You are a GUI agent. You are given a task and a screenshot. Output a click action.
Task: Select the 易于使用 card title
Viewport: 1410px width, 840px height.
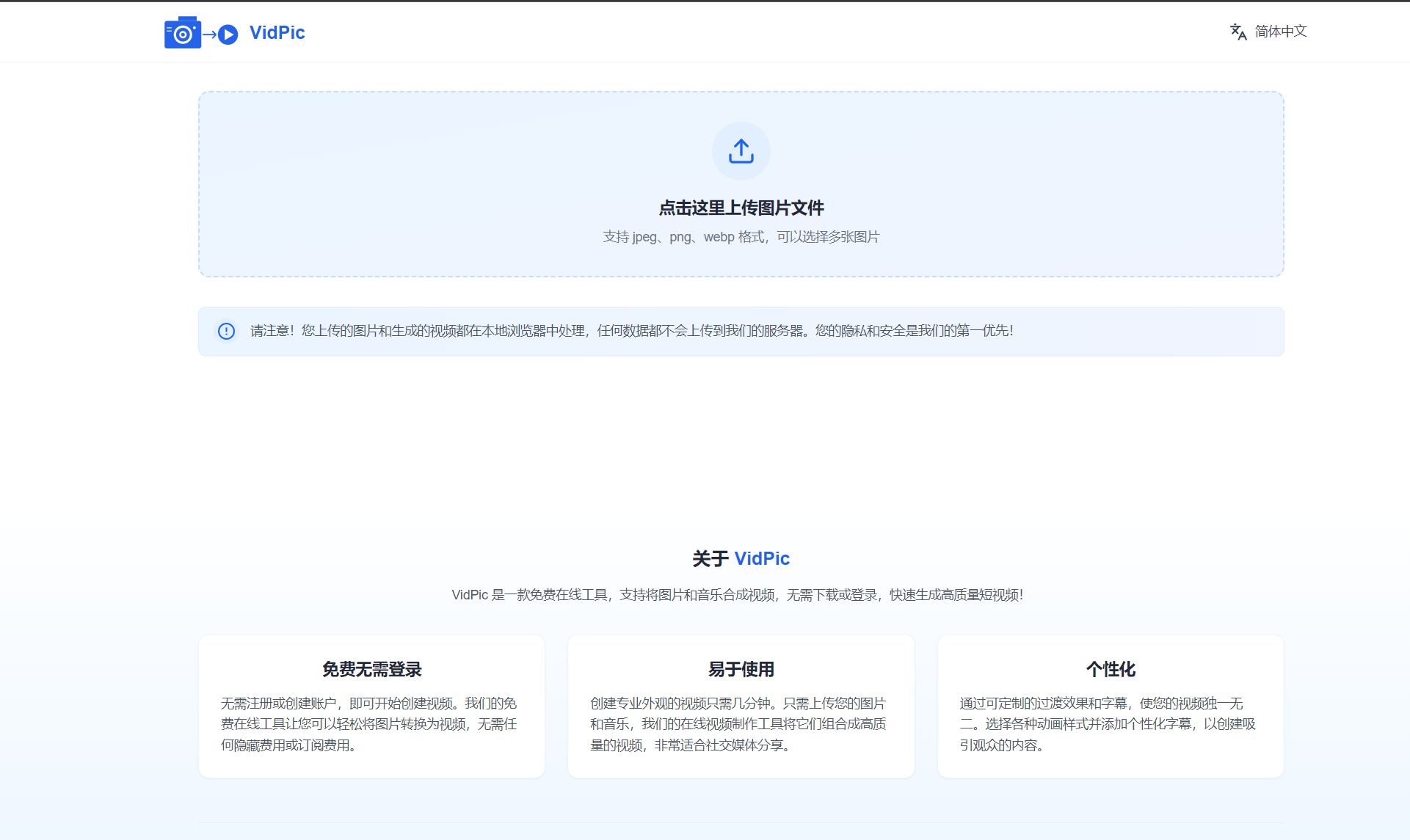[x=741, y=669]
